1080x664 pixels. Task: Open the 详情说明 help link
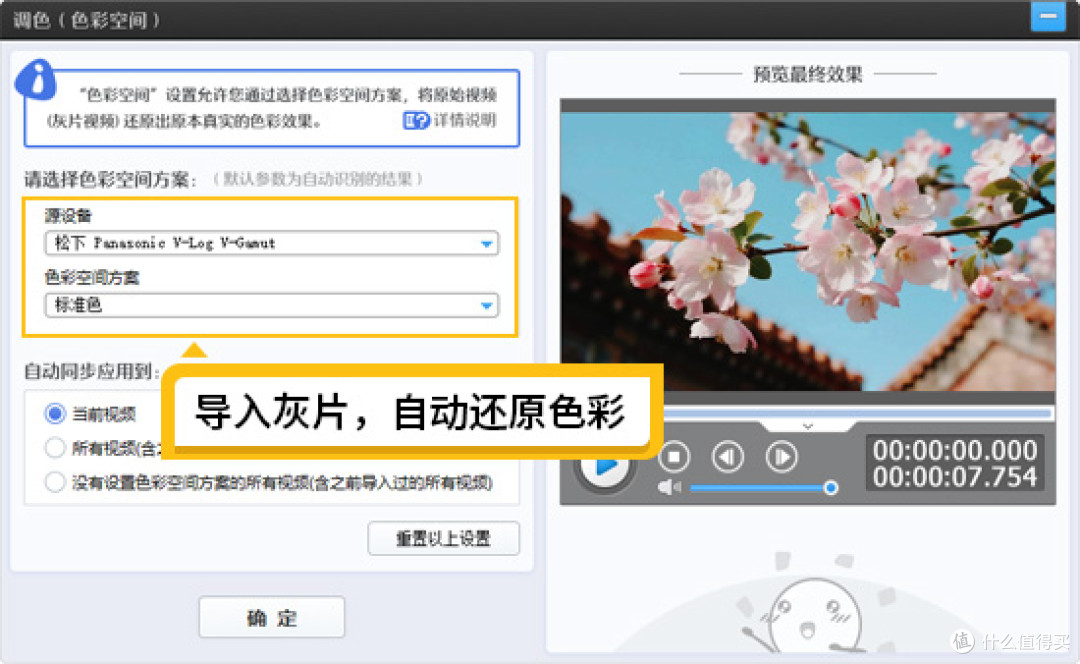click(x=450, y=121)
